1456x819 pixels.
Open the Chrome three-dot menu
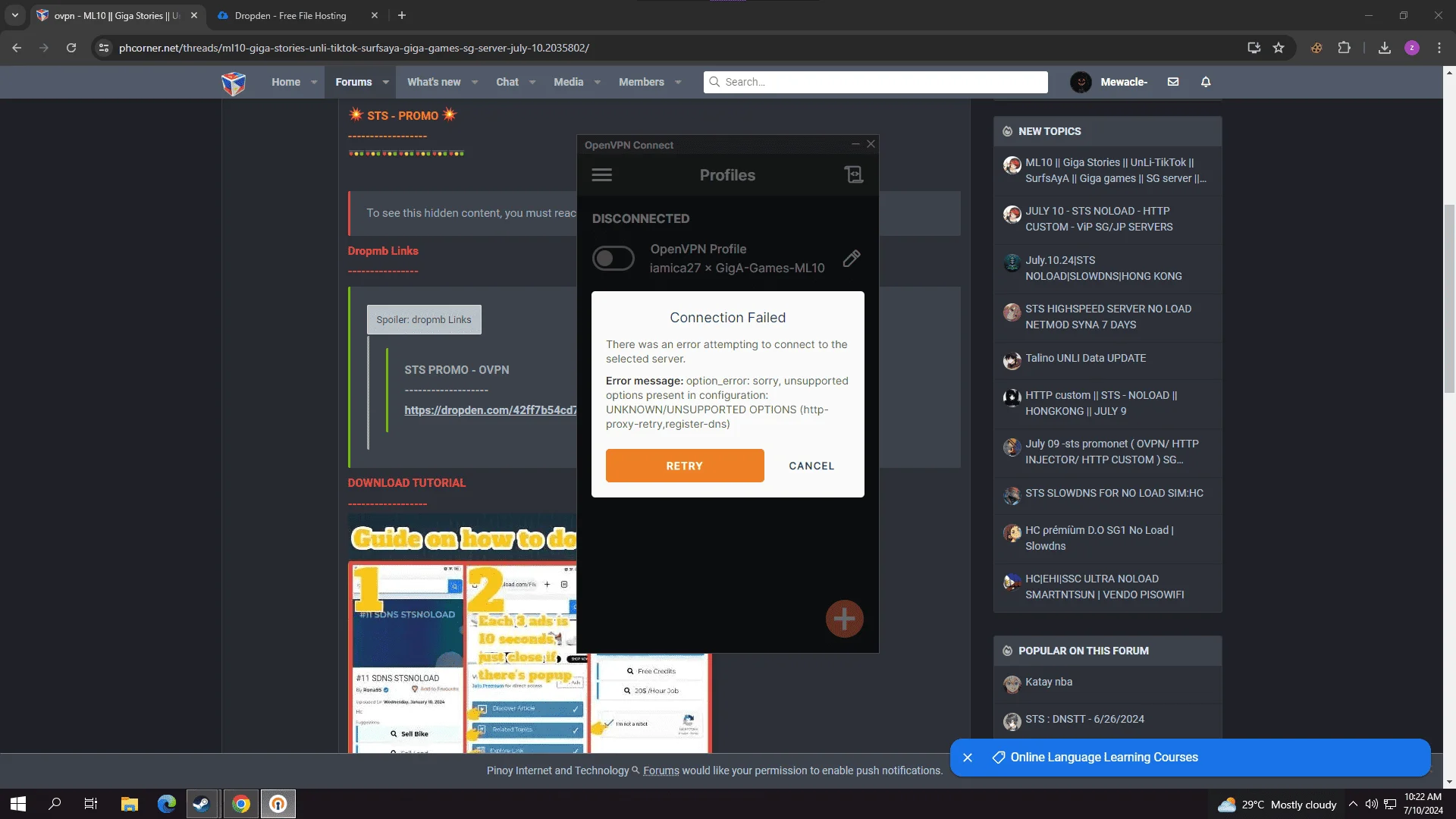[x=1439, y=48]
